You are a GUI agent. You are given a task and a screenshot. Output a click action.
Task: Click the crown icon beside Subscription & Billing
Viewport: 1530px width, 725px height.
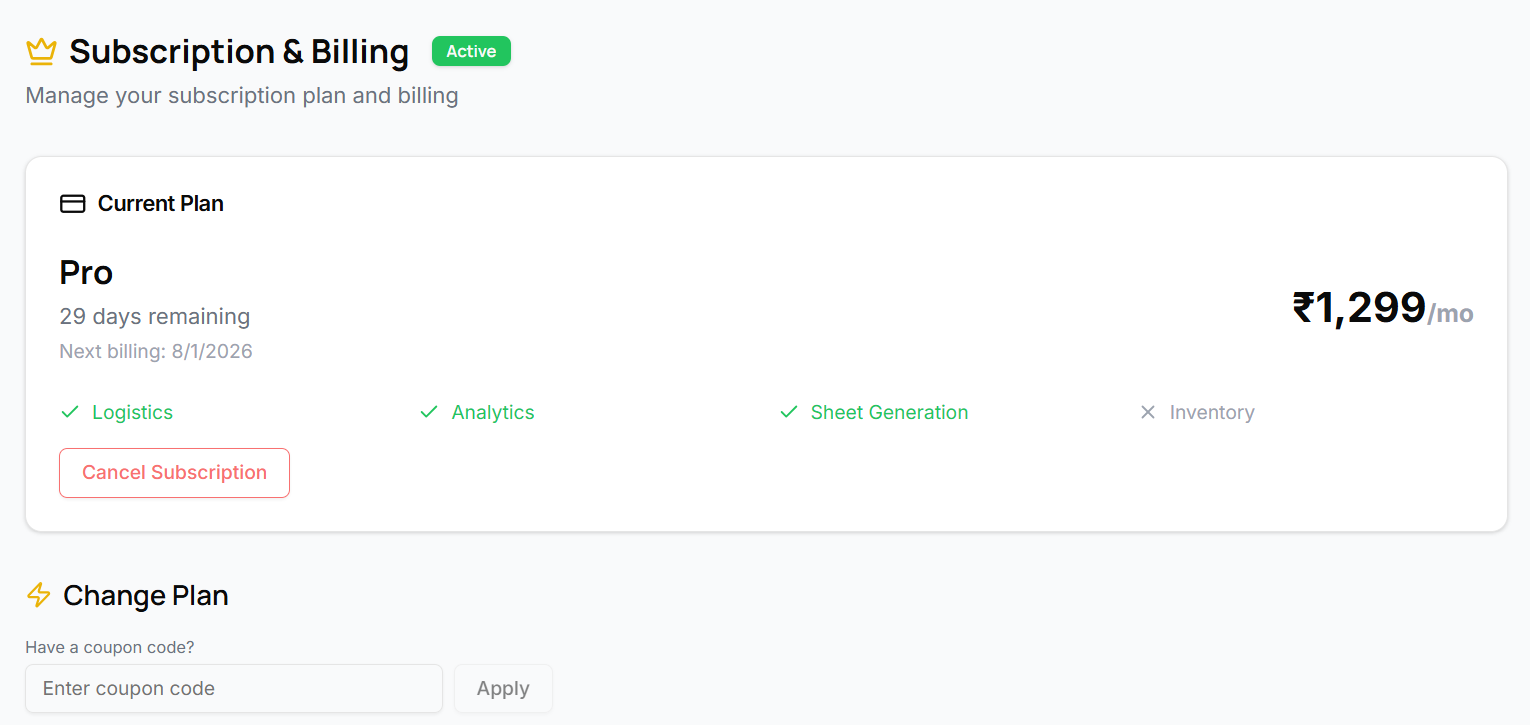[x=41, y=51]
